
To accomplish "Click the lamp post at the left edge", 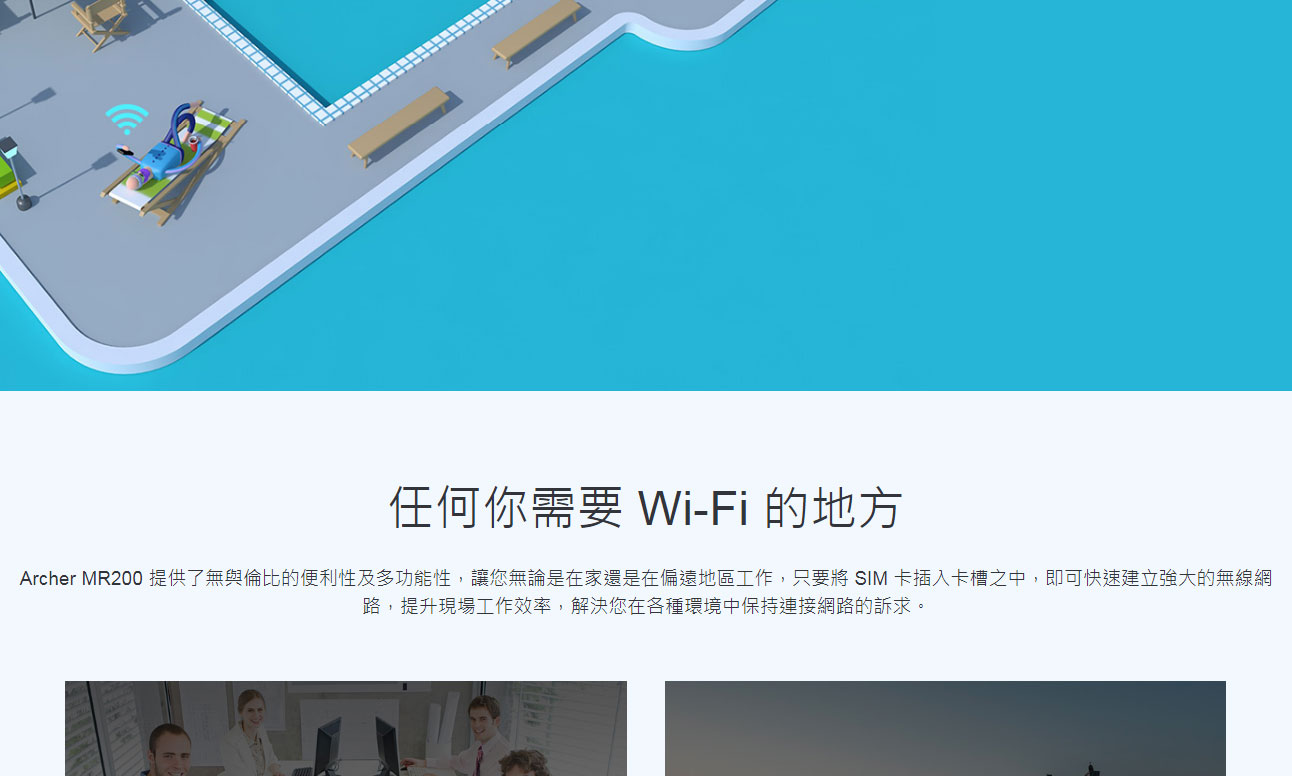I will (14, 172).
